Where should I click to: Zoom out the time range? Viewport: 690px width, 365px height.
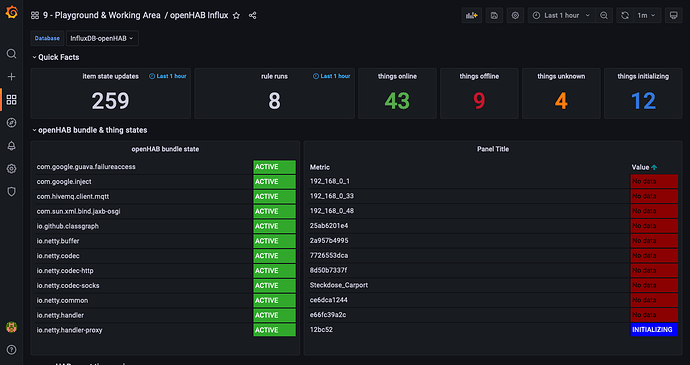(604, 15)
